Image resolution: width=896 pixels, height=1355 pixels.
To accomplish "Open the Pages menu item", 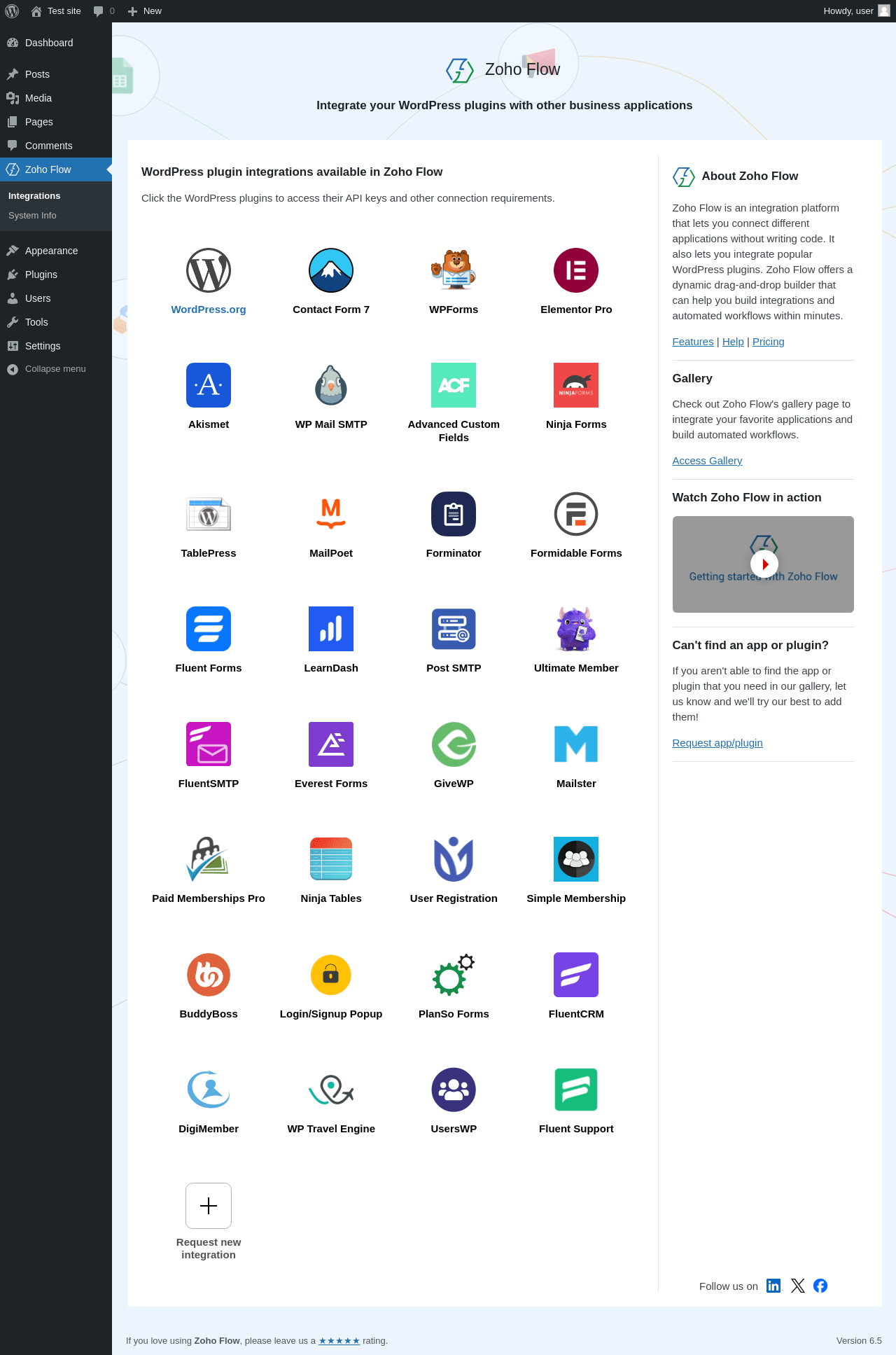I will coord(56,122).
